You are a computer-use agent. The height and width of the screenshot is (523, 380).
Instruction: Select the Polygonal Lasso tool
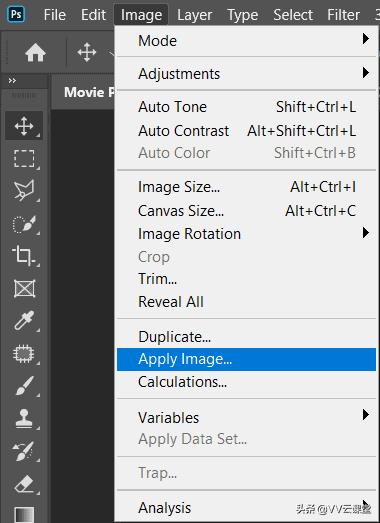point(24,190)
